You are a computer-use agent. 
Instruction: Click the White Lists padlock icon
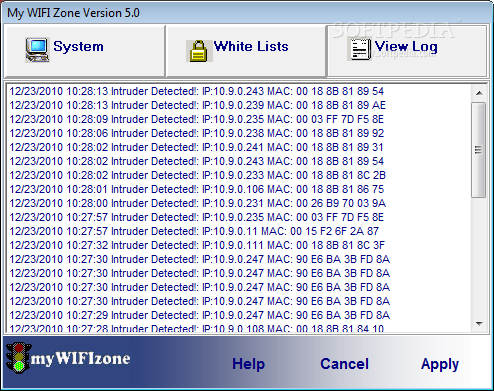coord(199,51)
